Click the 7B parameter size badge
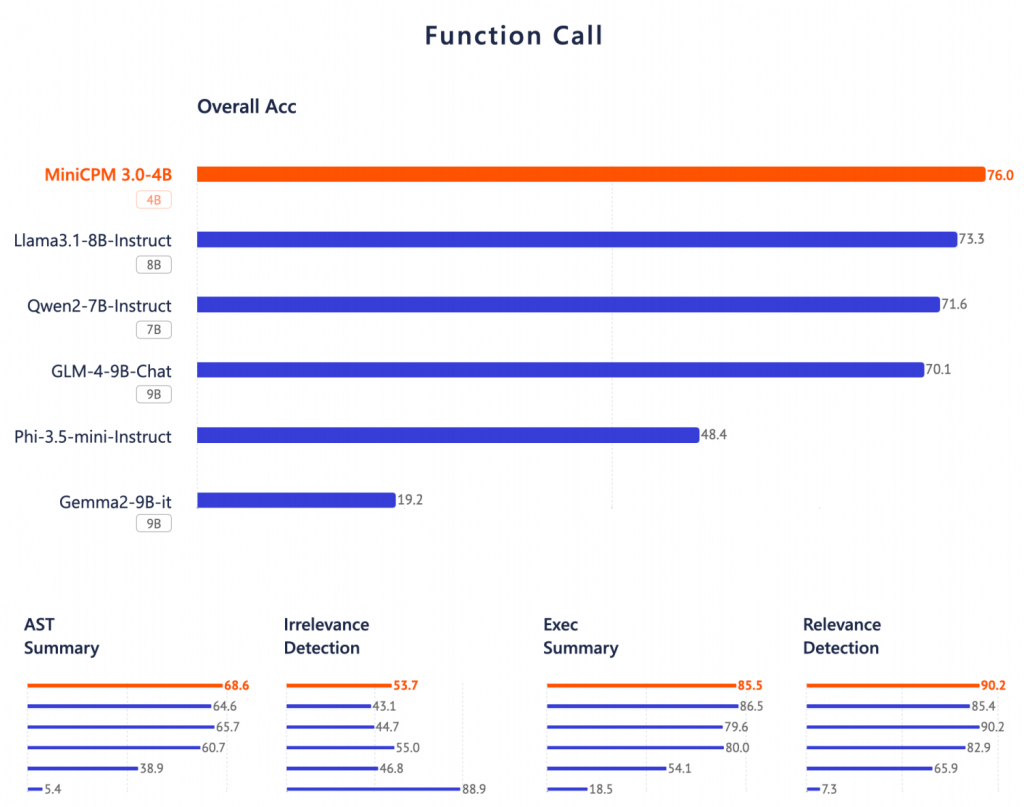Image resolution: width=1024 pixels, height=807 pixels. coord(154,330)
